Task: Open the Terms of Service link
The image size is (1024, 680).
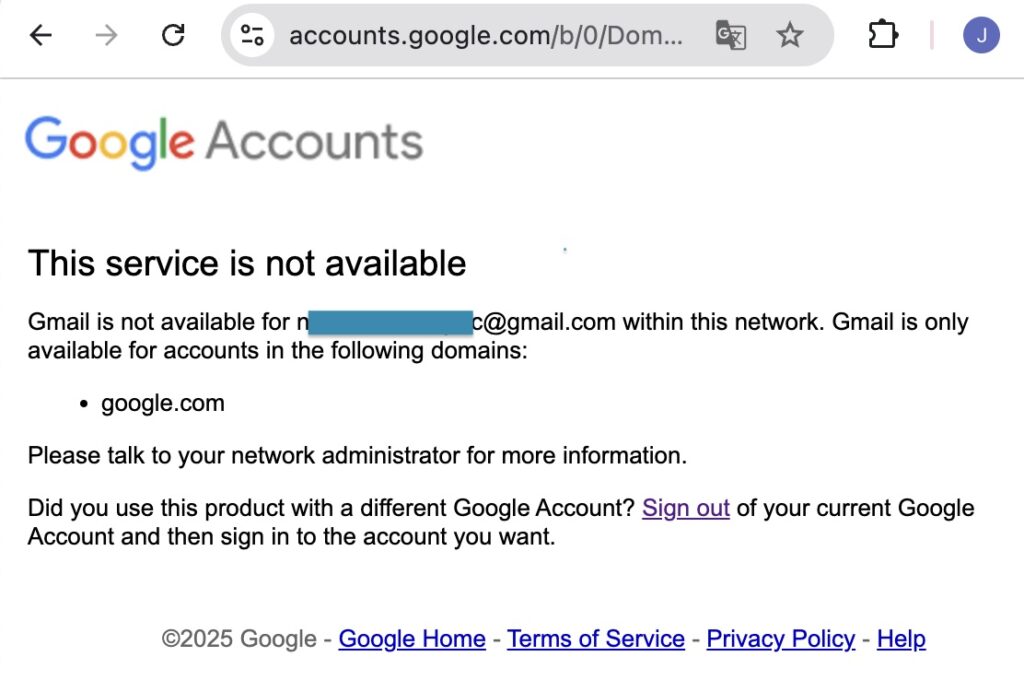Action: 596,639
